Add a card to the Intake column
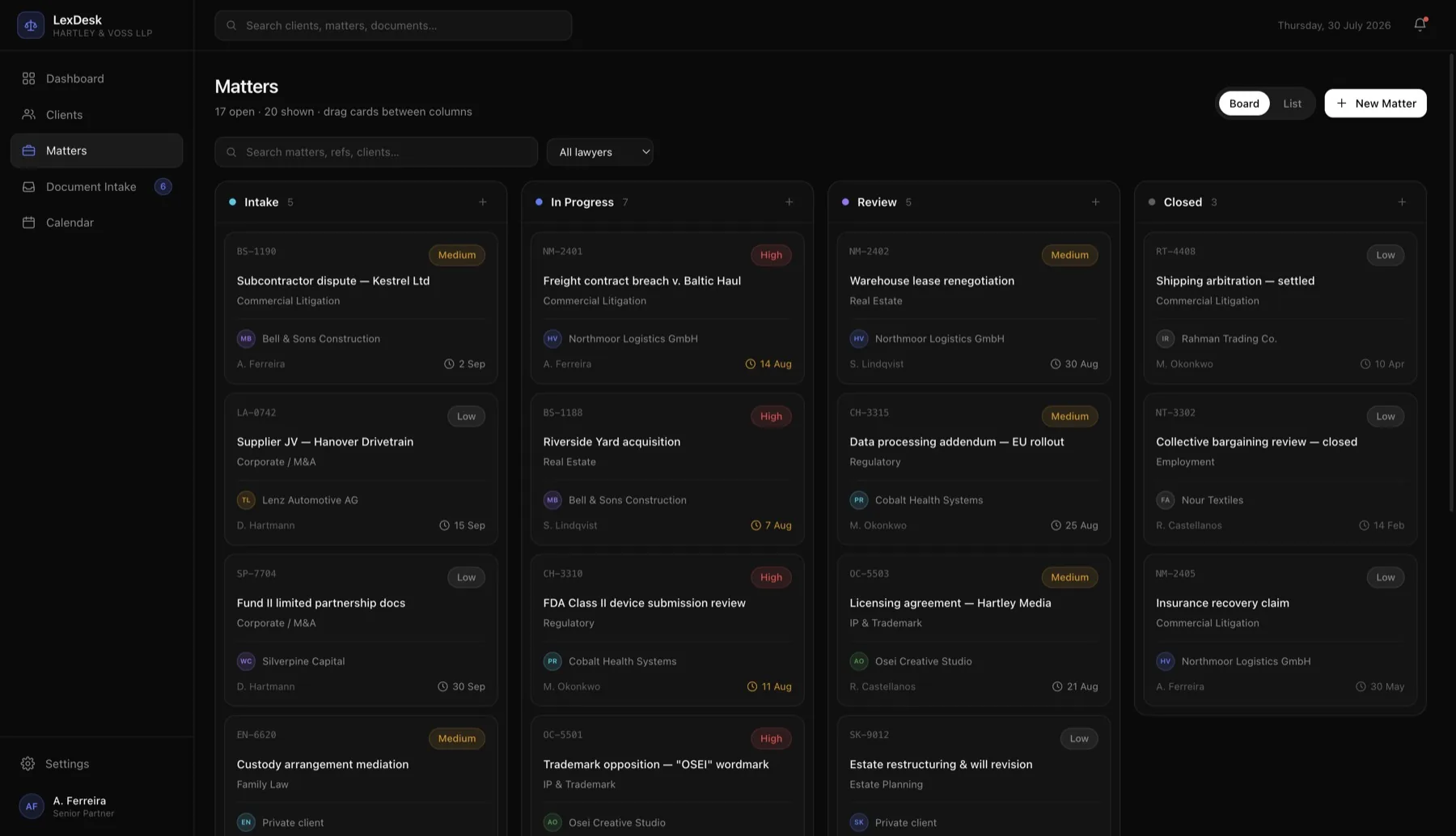1456x836 pixels. tap(483, 202)
